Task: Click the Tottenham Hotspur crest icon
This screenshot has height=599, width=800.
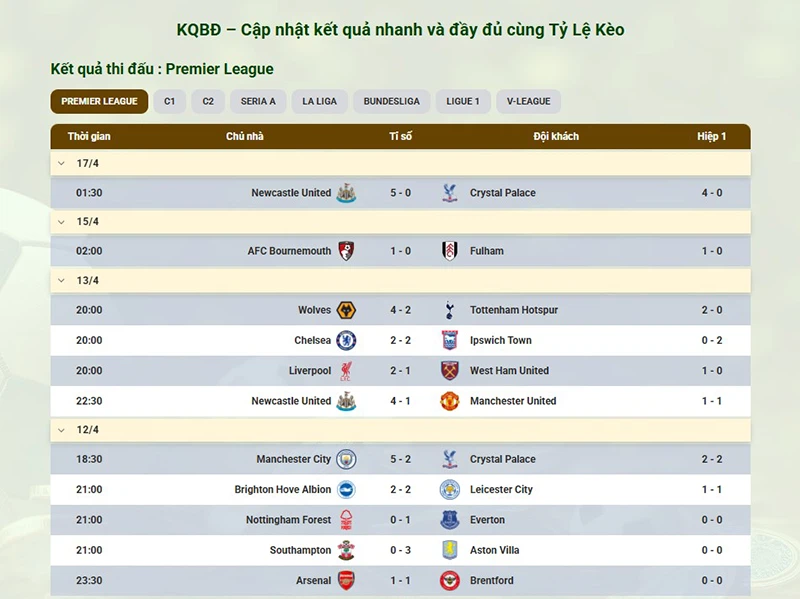Action: [x=449, y=310]
